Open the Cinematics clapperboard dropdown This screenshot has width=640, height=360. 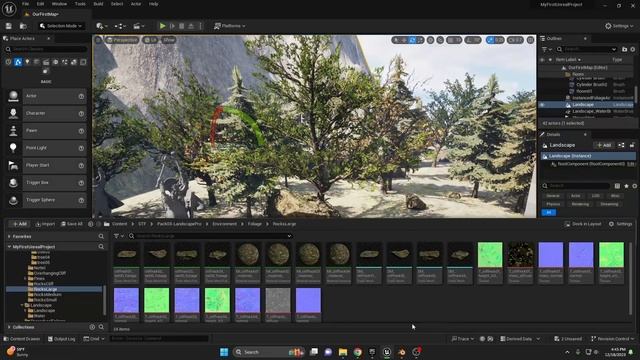(139, 26)
